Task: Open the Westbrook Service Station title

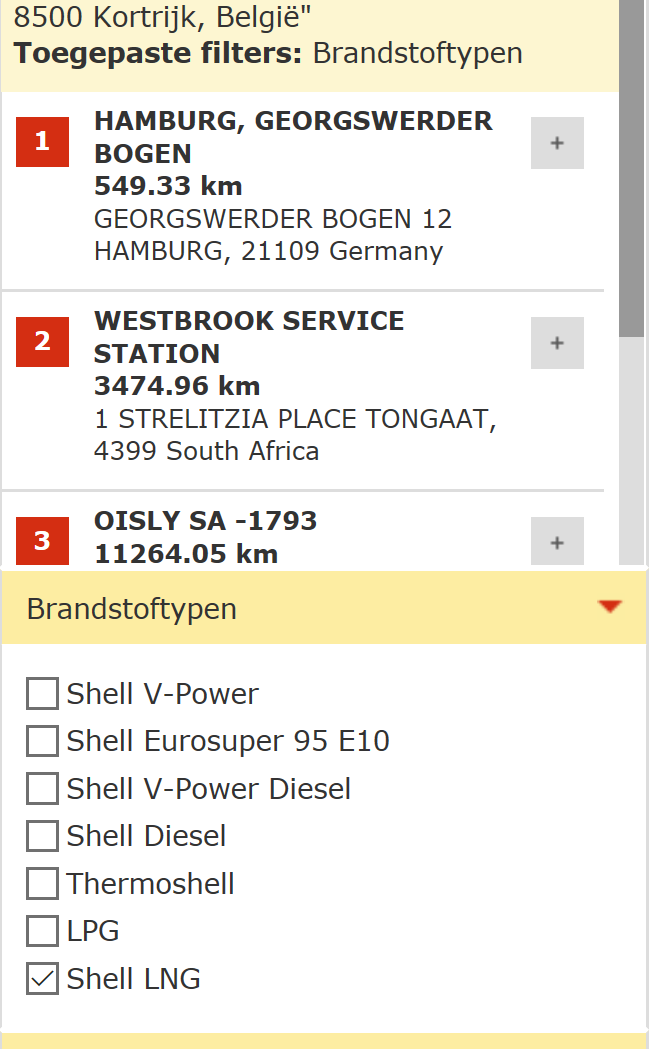Action: pos(249,337)
